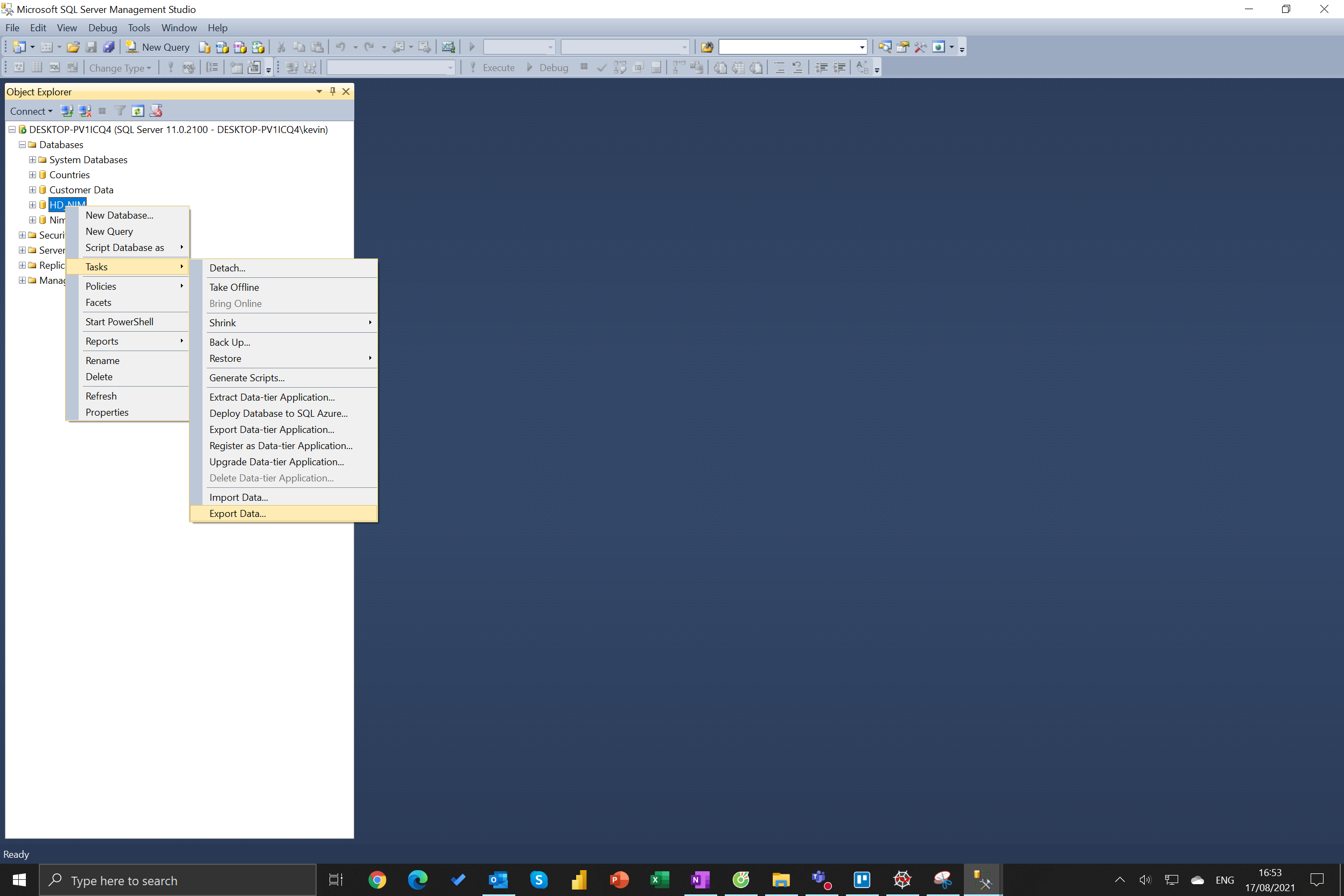Select Export Data... from Tasks submenu
1344x896 pixels.
pyautogui.click(x=284, y=514)
